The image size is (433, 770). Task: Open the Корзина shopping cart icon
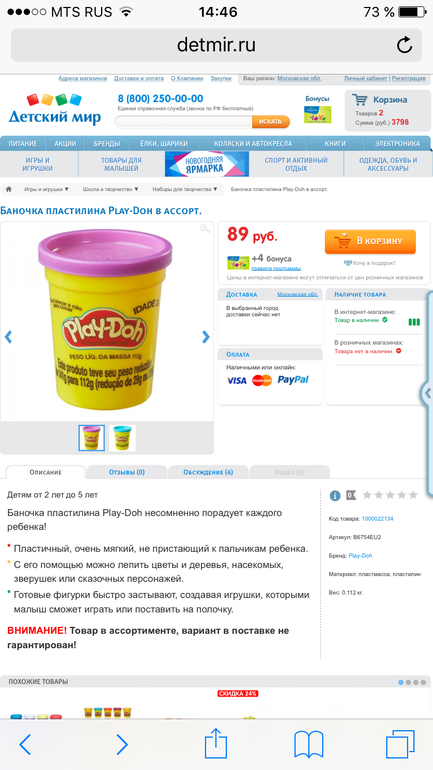(359, 100)
